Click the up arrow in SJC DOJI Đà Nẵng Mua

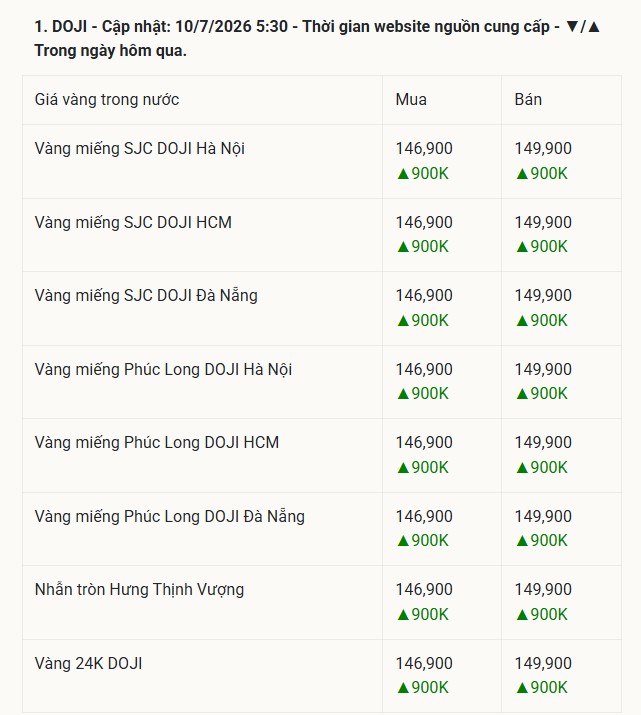tap(403, 321)
